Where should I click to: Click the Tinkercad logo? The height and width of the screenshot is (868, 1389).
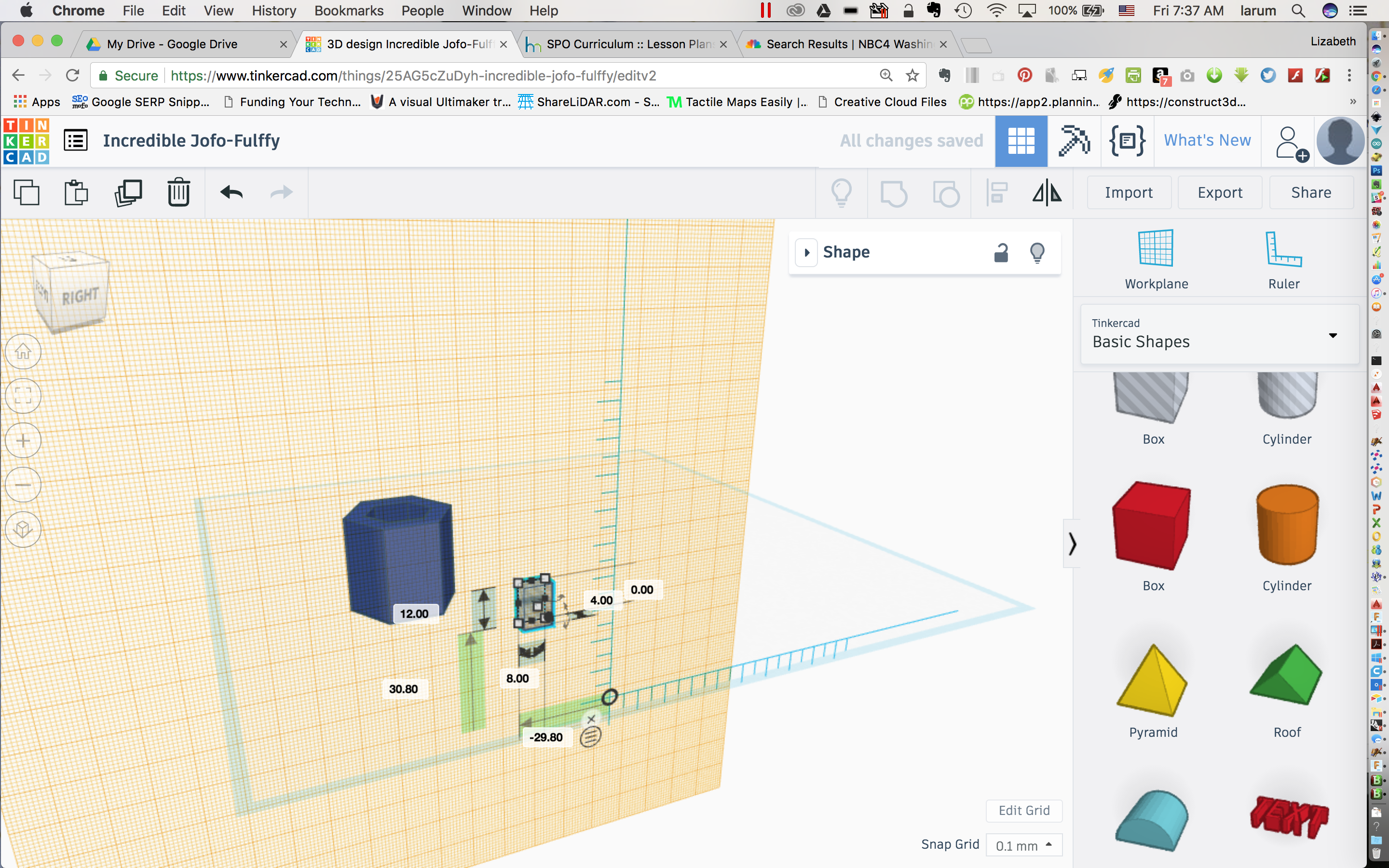[x=27, y=141]
